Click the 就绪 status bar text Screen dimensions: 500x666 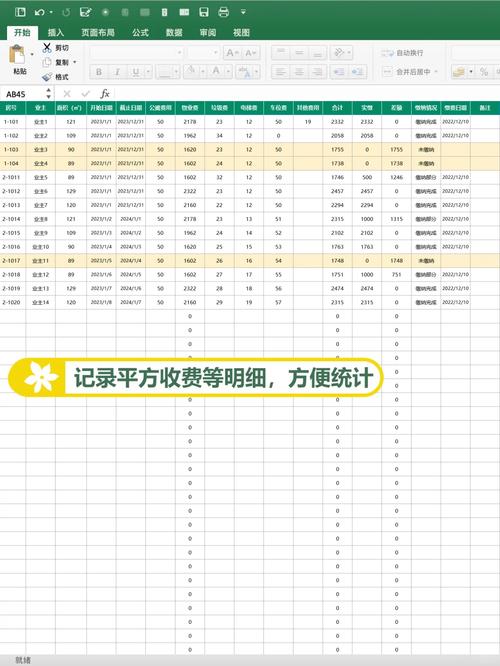pyautogui.click(x=23, y=660)
